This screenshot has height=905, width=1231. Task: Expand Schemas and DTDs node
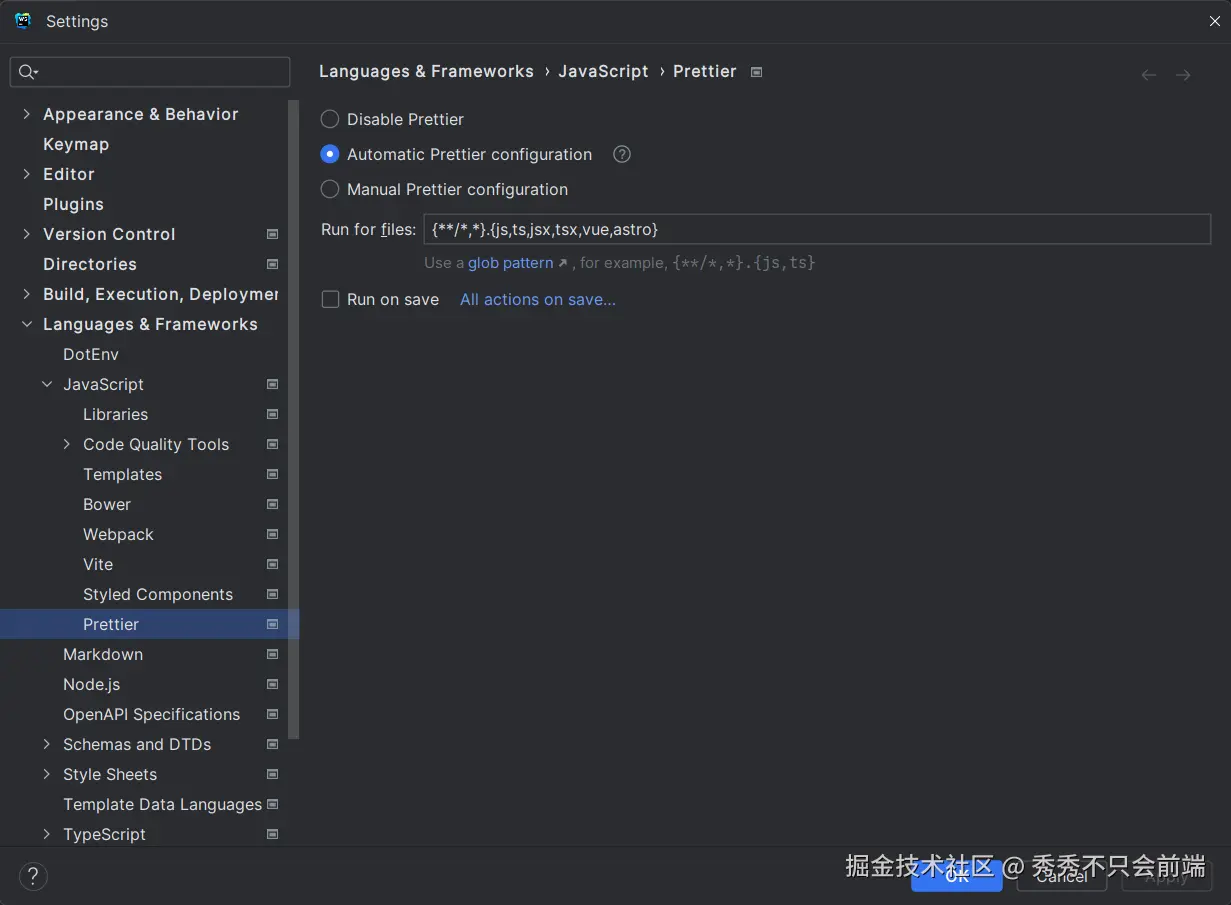click(46, 744)
